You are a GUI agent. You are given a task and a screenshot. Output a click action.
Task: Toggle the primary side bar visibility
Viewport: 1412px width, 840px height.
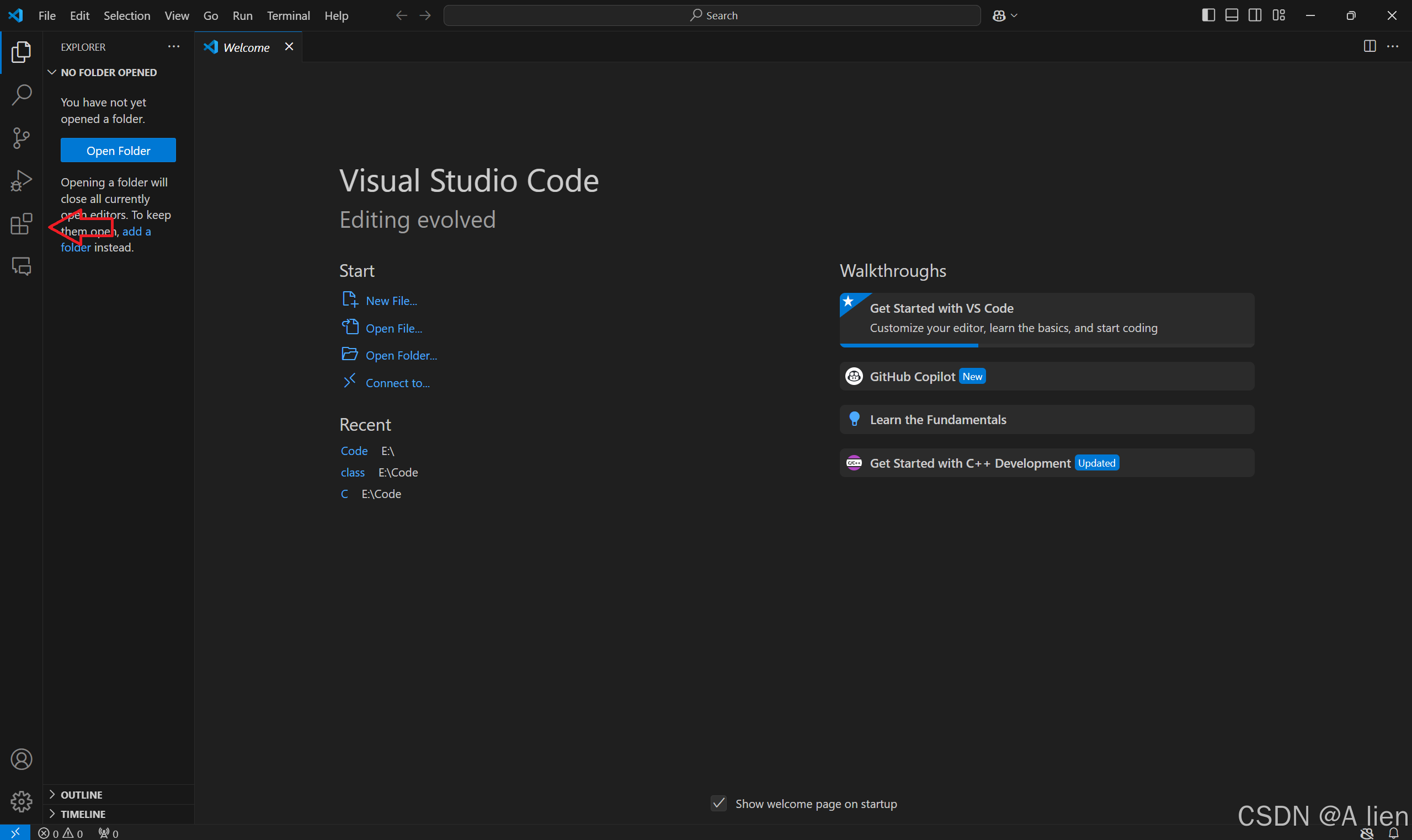tap(1208, 15)
